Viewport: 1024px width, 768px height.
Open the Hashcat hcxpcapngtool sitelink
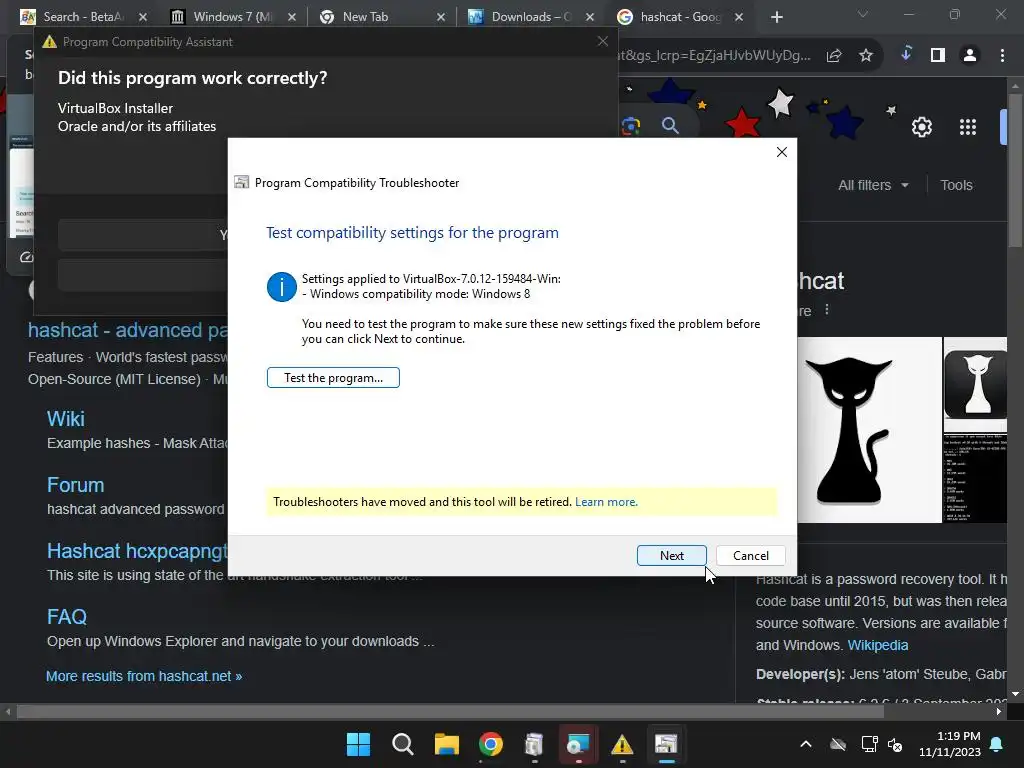tap(137, 551)
